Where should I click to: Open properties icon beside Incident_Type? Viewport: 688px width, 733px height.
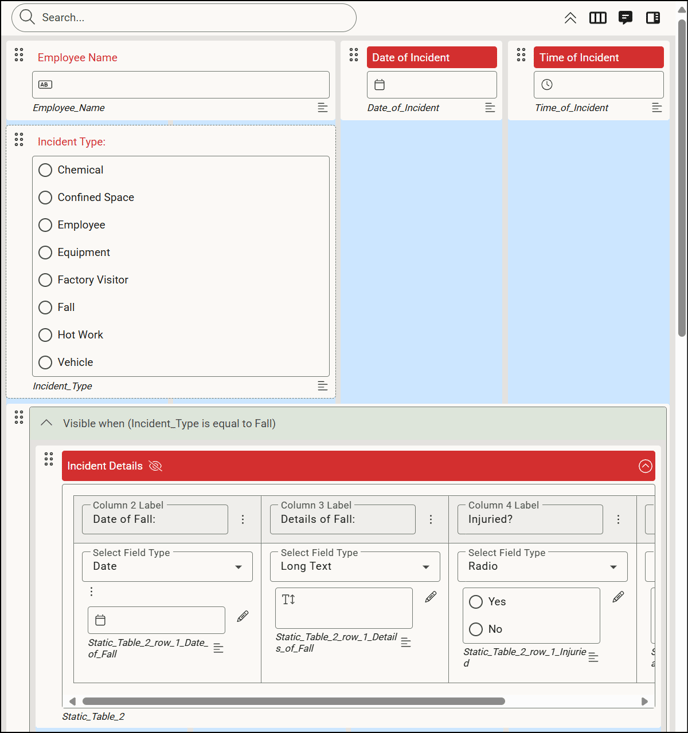pyautogui.click(x=322, y=386)
